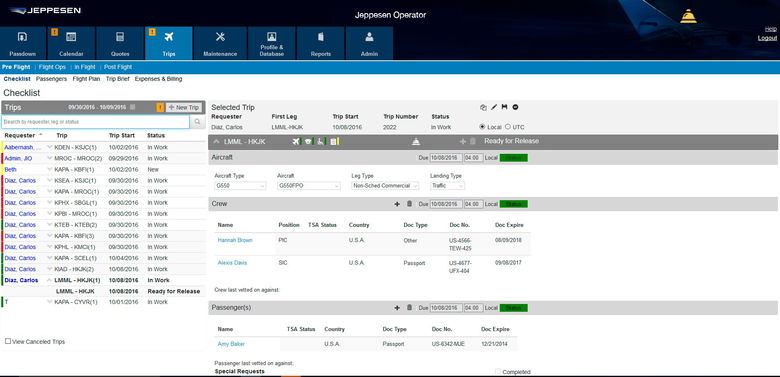
Task: Expand the MROC - MROC(2) trip row
Action: pyautogui.click(x=50, y=158)
